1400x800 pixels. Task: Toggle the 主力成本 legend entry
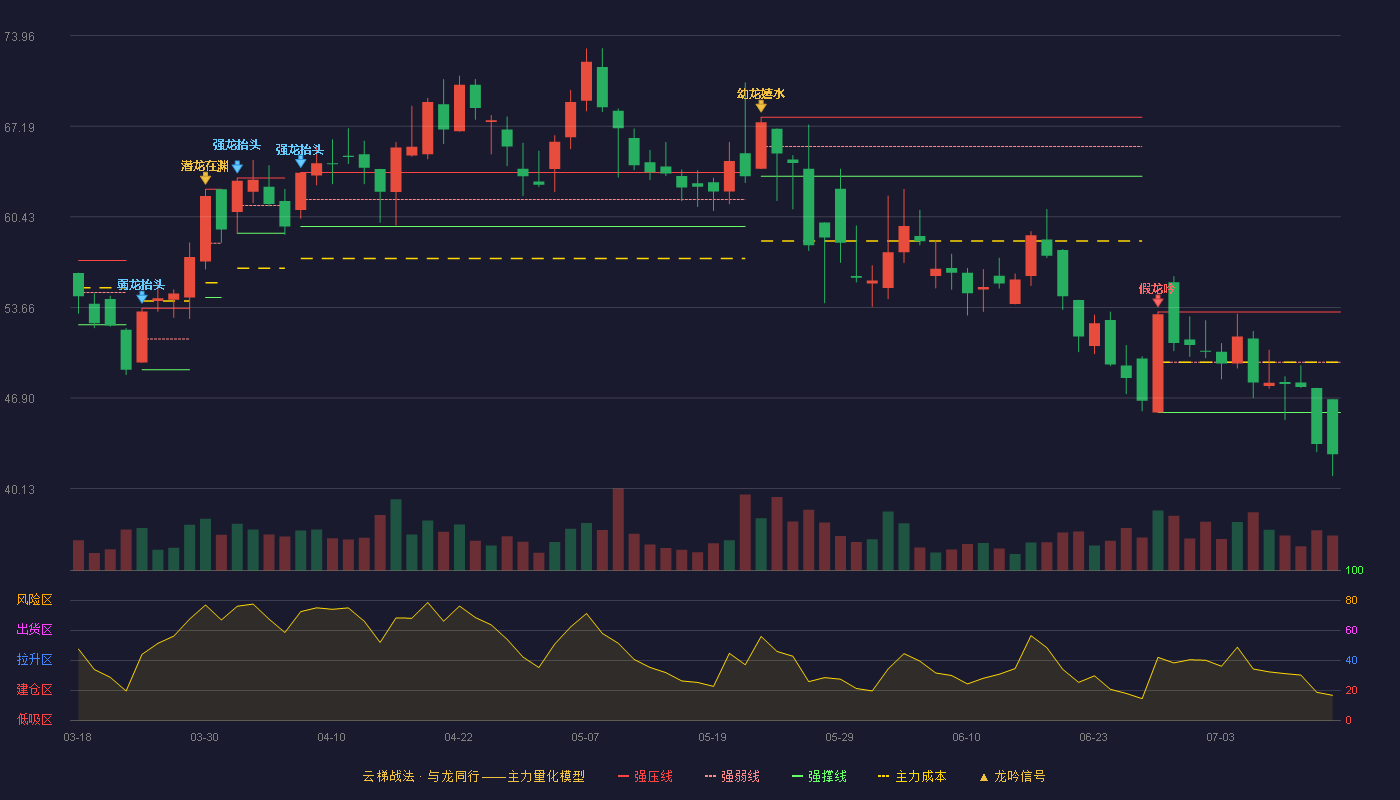[912, 776]
